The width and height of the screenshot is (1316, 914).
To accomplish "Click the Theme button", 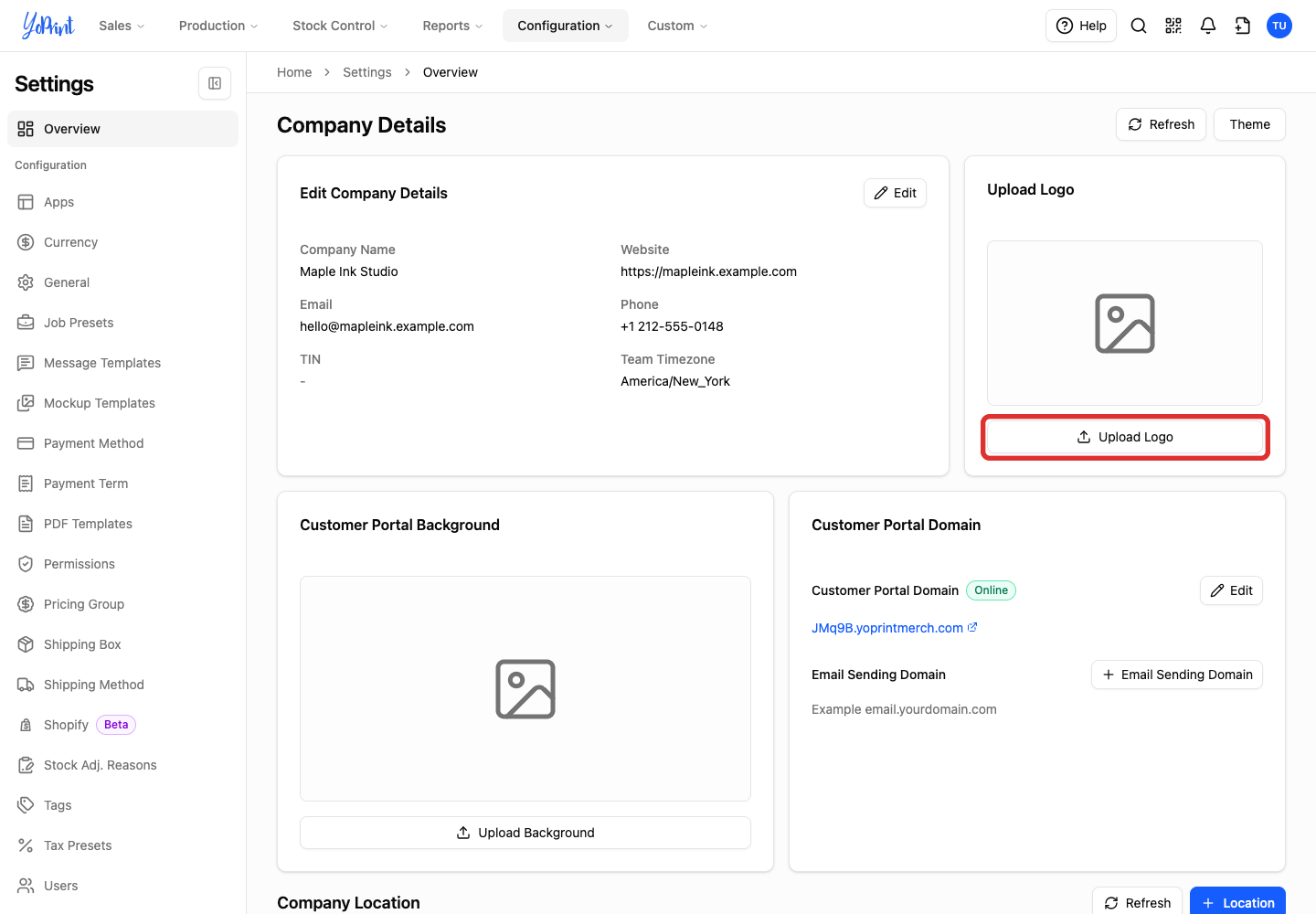I will [x=1249, y=124].
